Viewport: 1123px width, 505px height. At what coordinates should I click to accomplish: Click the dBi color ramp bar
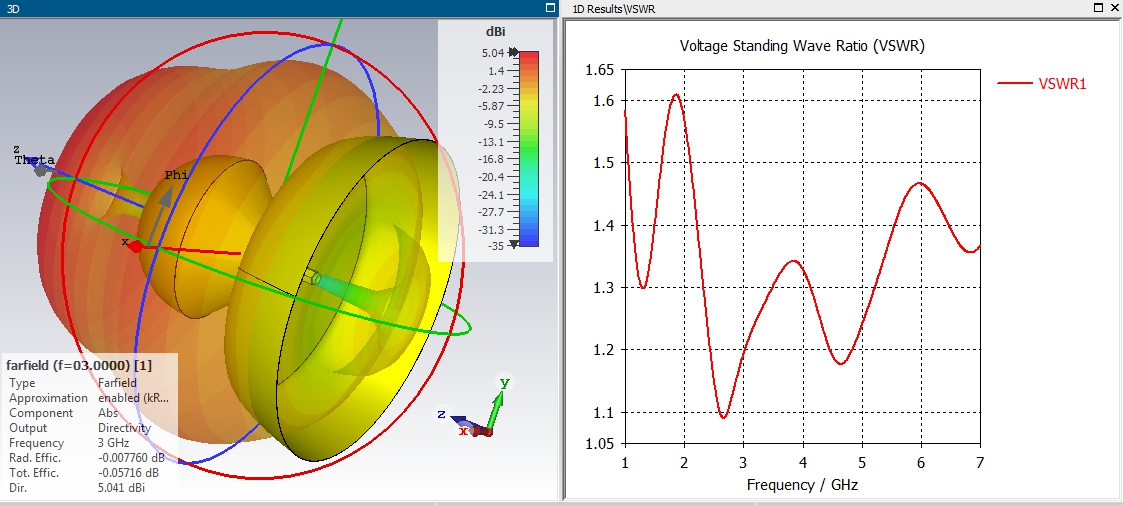pos(529,148)
